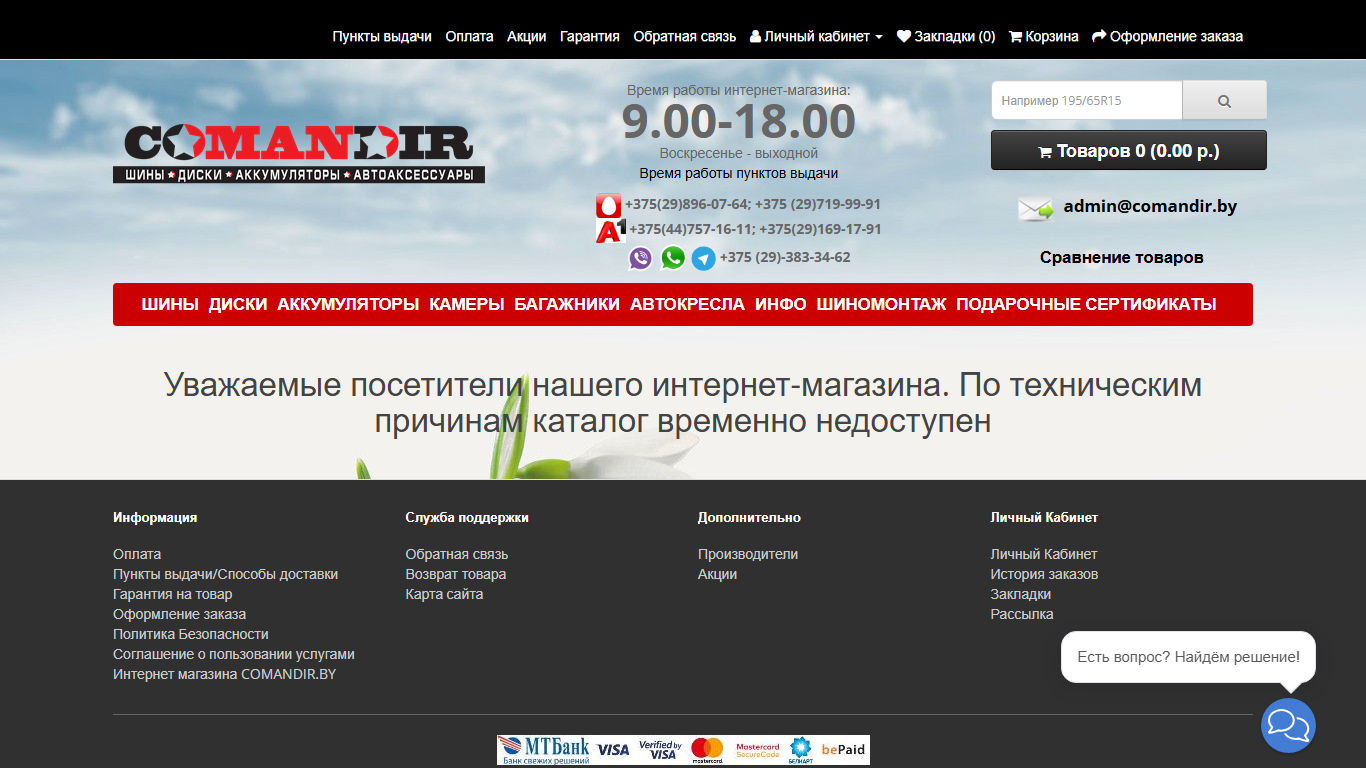This screenshot has width=1366, height=768.
Task: Open footer link Производители
Action: point(748,554)
